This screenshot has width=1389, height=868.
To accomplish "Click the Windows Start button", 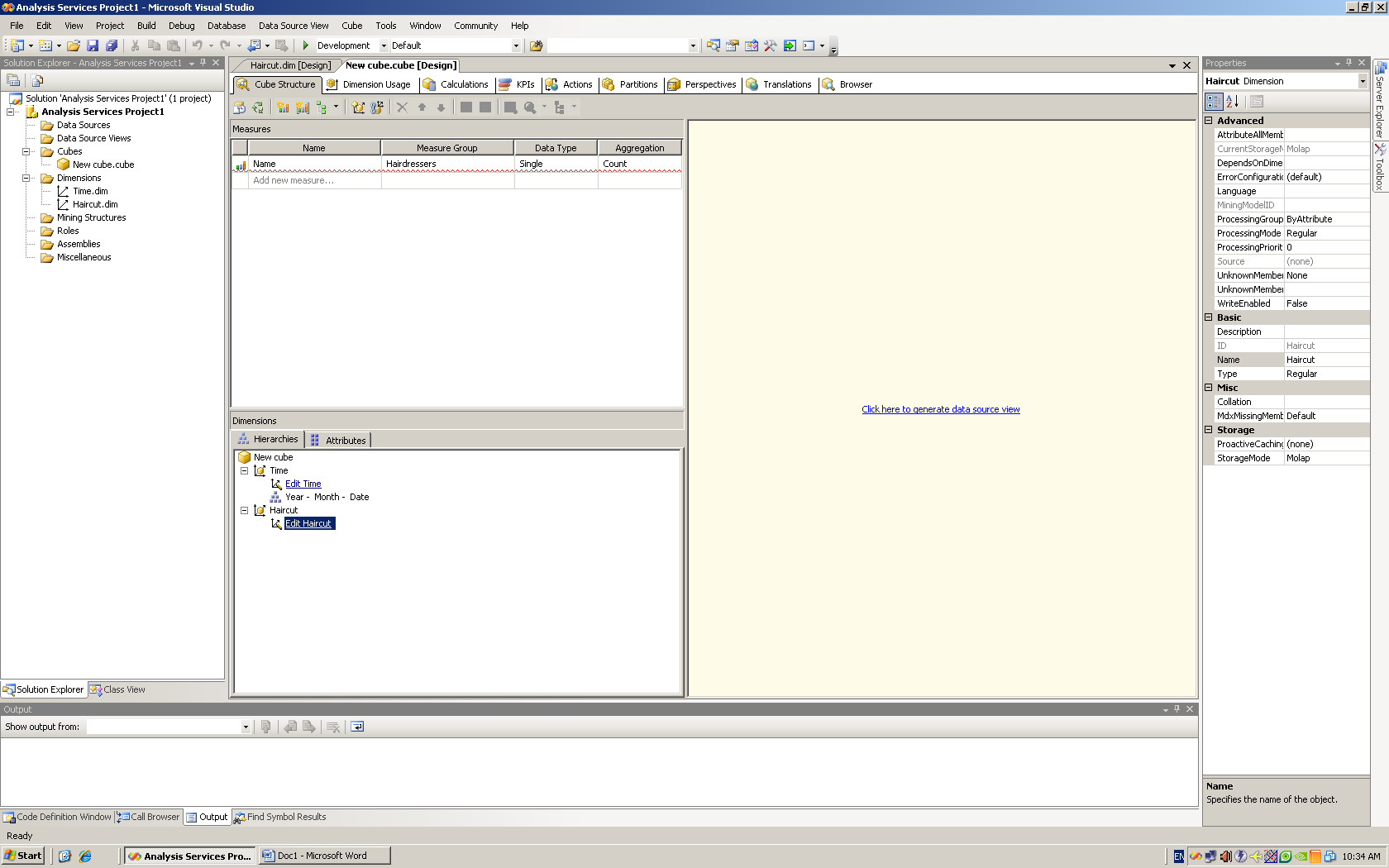I will (23, 856).
